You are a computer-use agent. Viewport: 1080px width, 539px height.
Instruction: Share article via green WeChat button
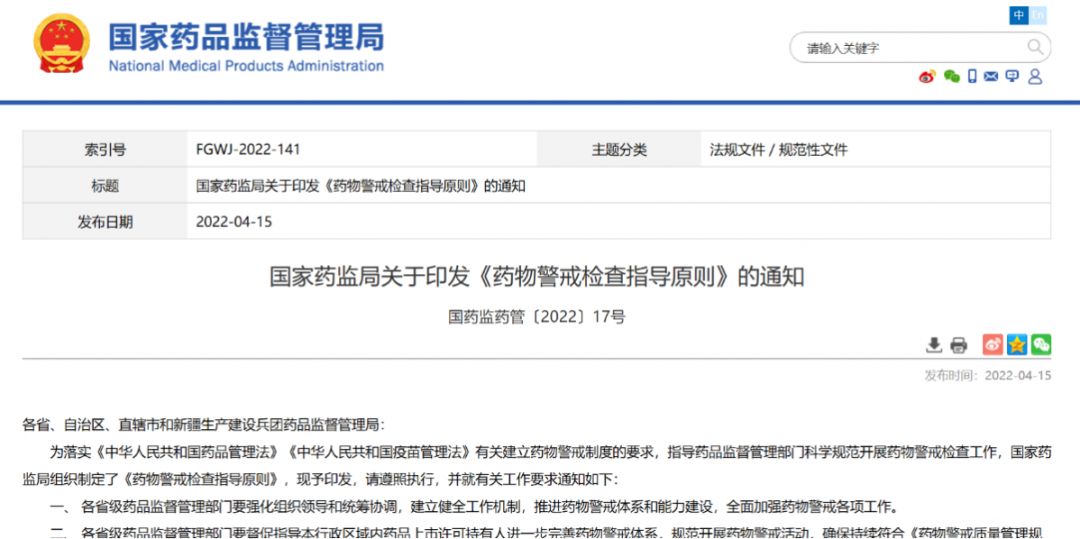point(1041,345)
